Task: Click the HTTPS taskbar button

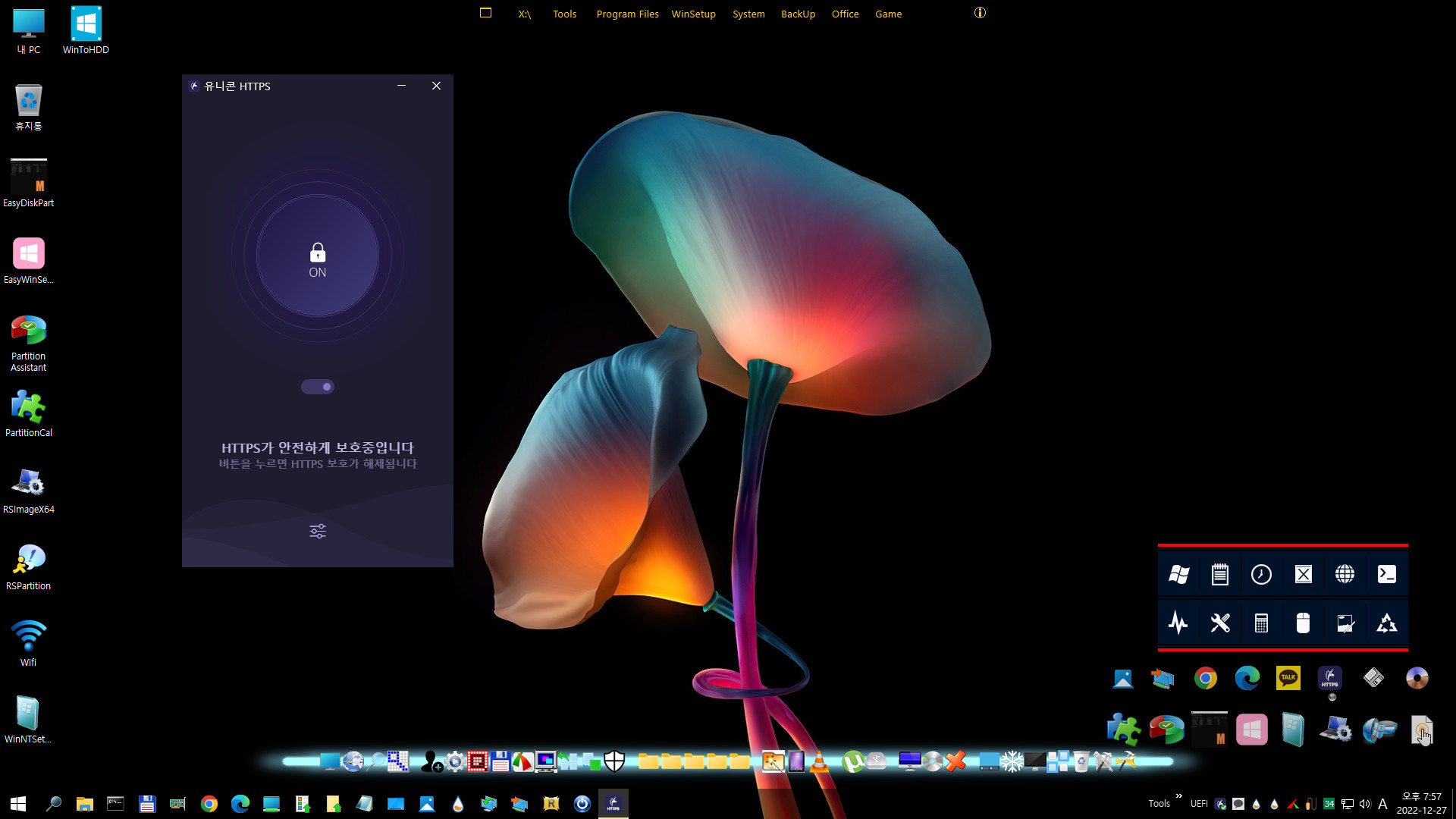Action: pos(613,803)
